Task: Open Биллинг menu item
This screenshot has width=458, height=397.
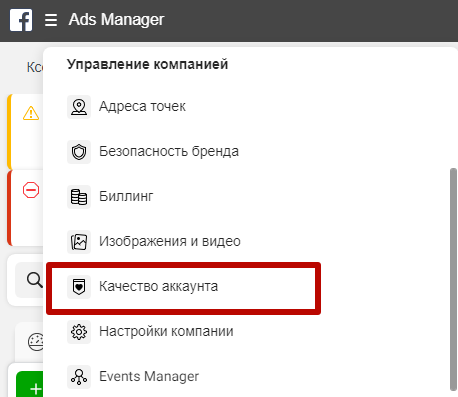Action: pyautogui.click(x=126, y=196)
